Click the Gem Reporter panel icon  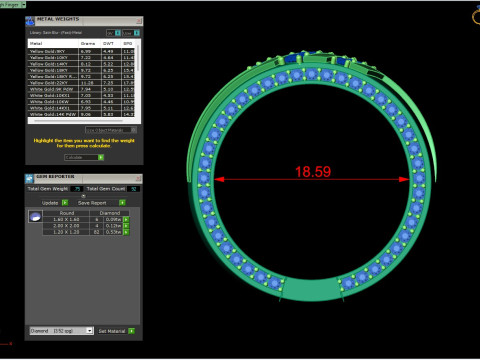click(30, 179)
